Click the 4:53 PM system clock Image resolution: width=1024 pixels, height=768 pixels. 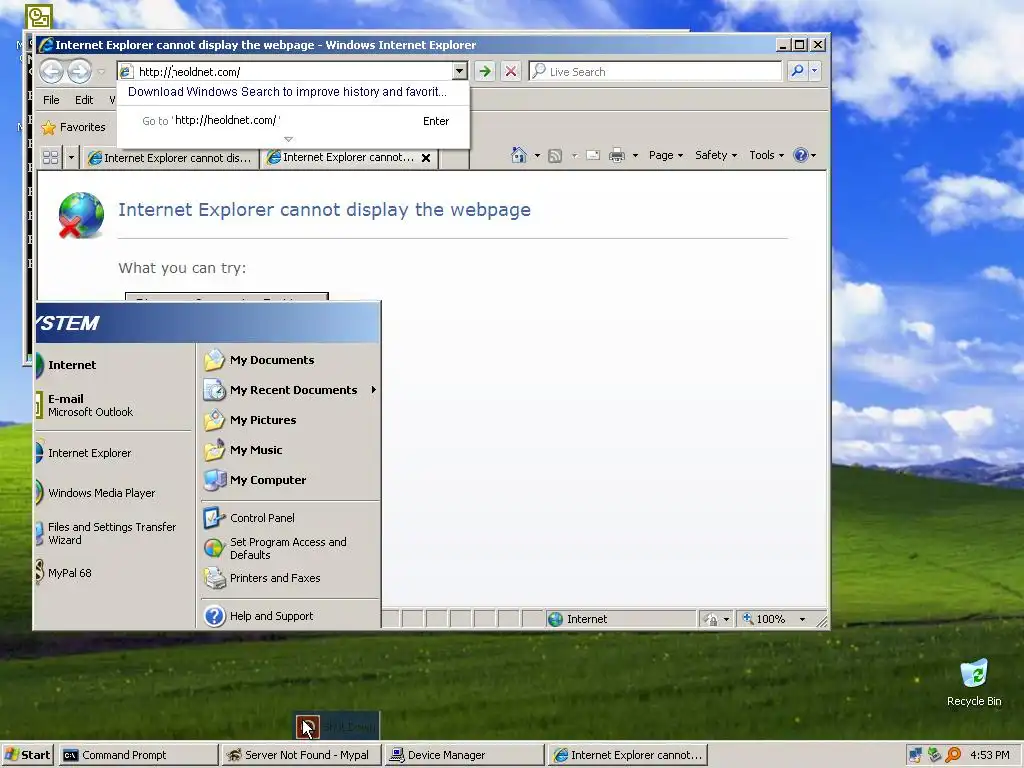point(989,755)
